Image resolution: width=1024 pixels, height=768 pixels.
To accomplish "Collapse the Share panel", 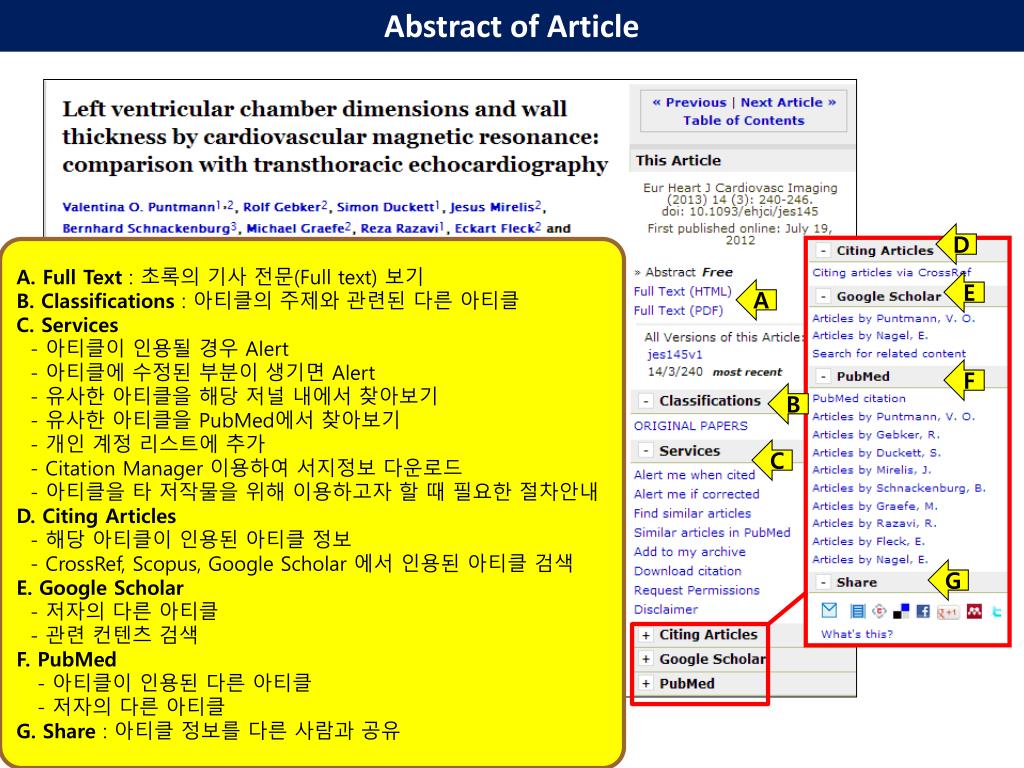I will [824, 583].
